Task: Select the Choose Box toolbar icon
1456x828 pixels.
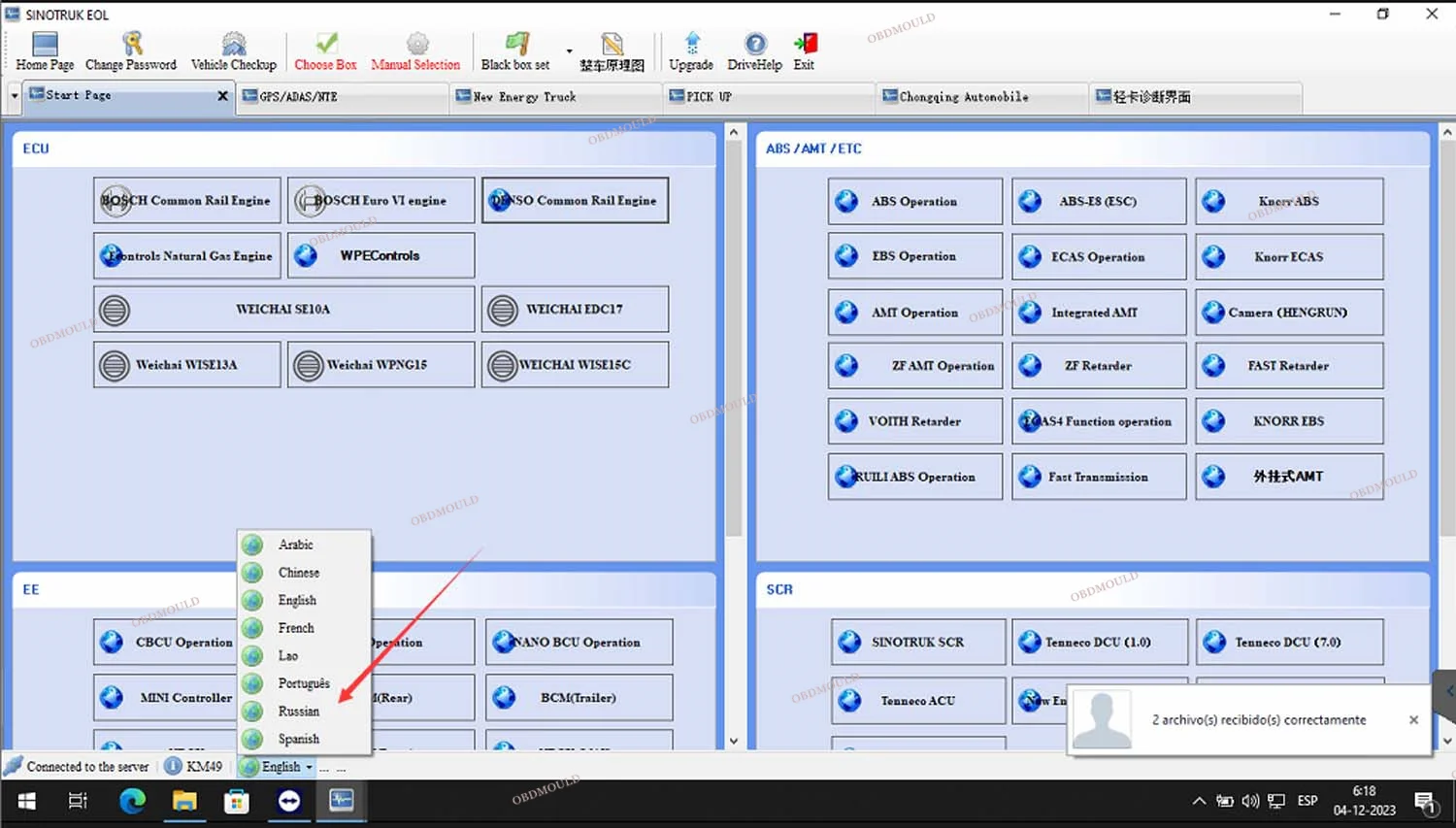Action: pyautogui.click(x=326, y=45)
